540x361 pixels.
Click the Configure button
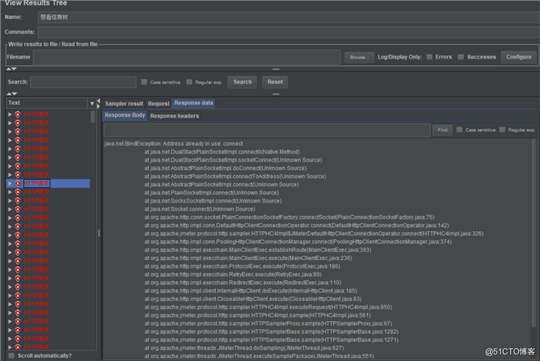pyautogui.click(x=519, y=57)
